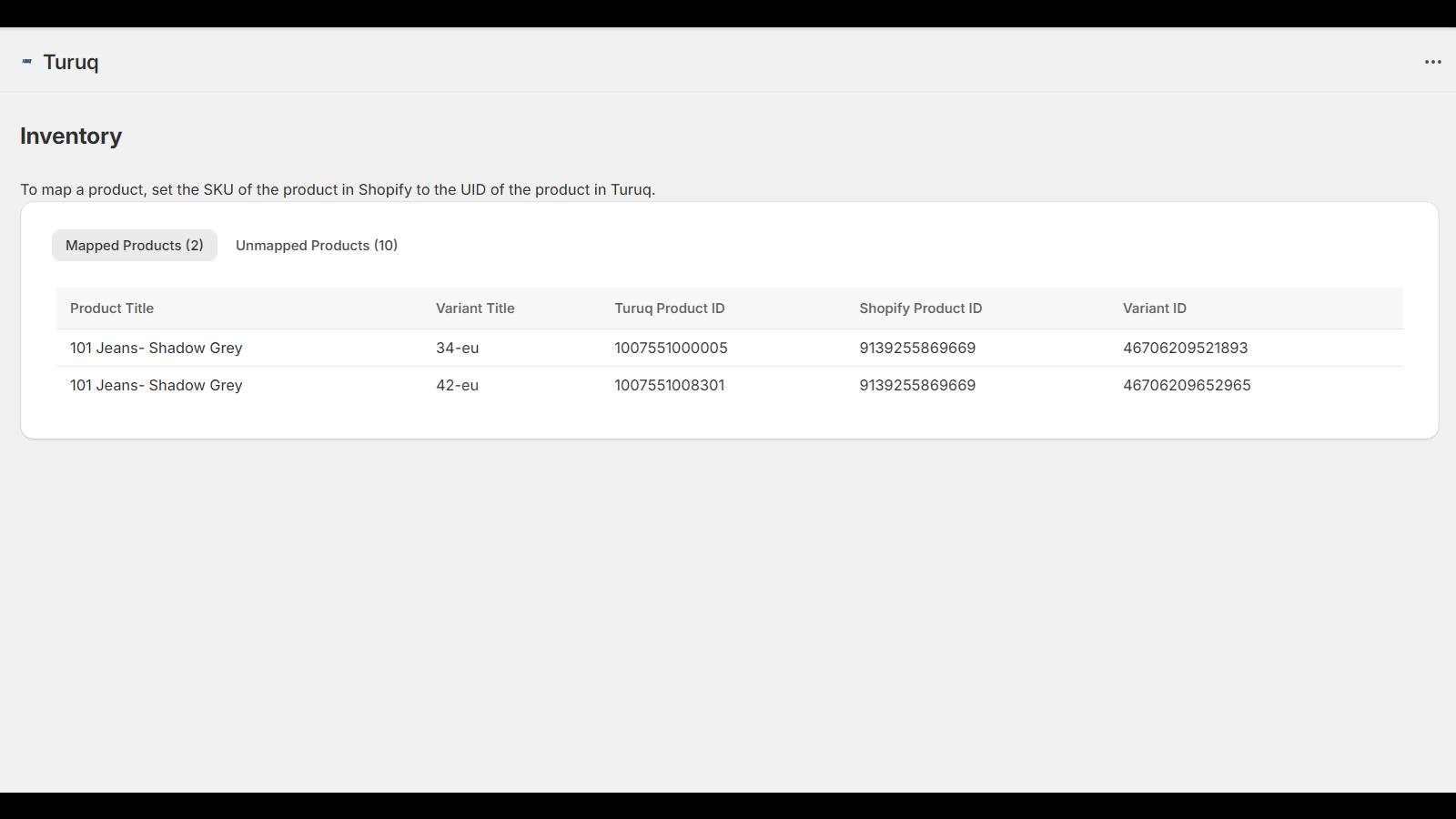
Task: Select the 42-eu variant cell
Action: tap(458, 386)
